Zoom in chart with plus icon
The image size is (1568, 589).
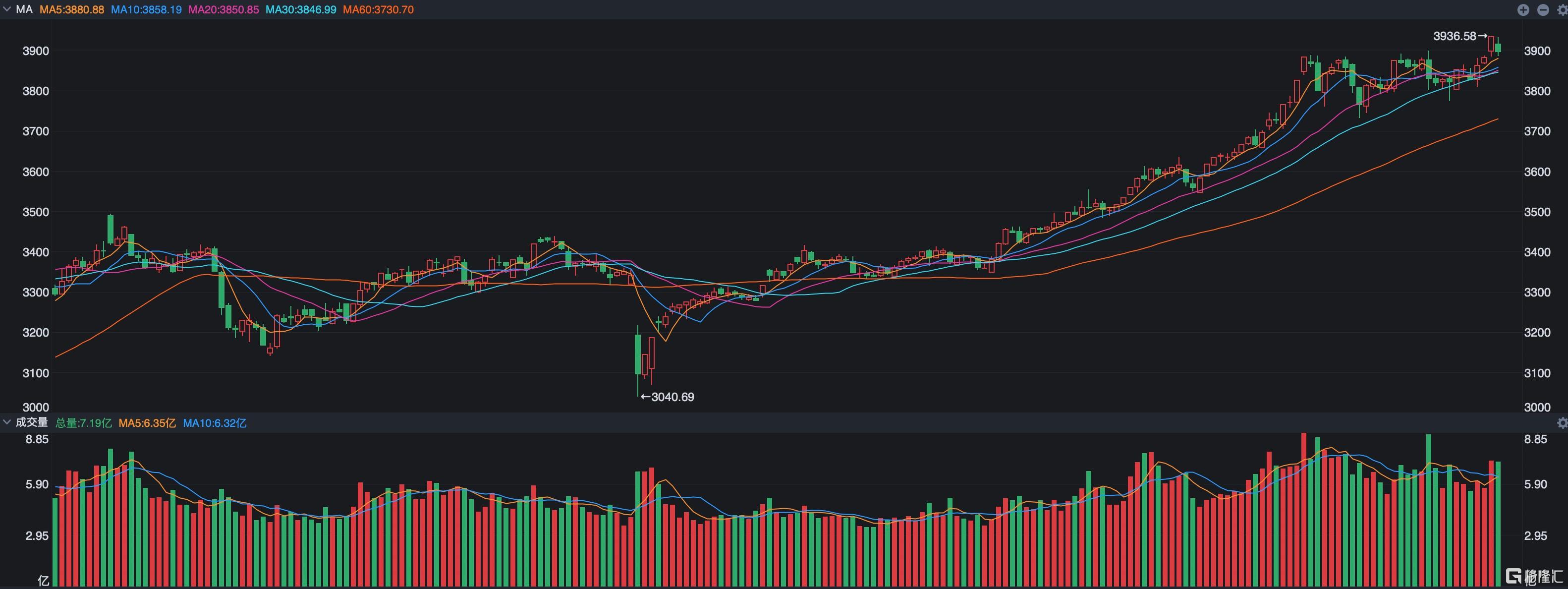pos(1523,10)
